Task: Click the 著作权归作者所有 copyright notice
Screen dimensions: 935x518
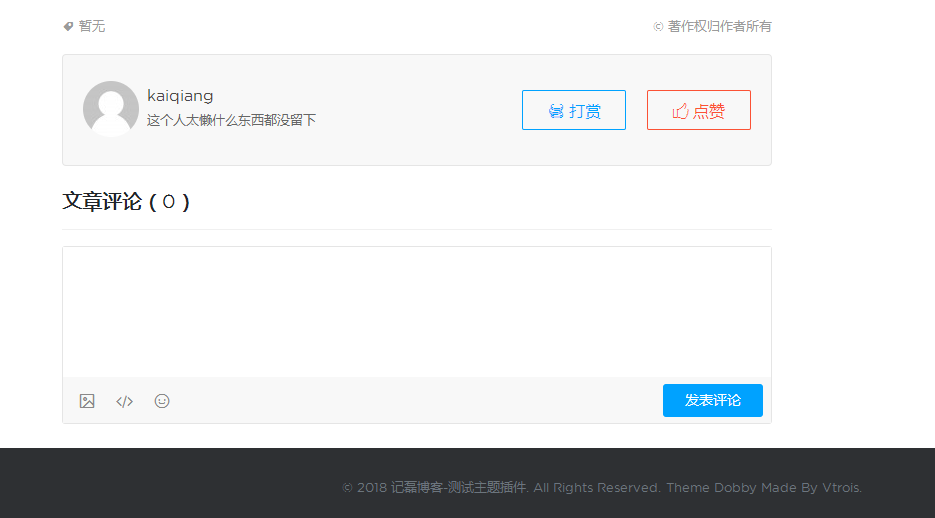Action: pos(719,27)
